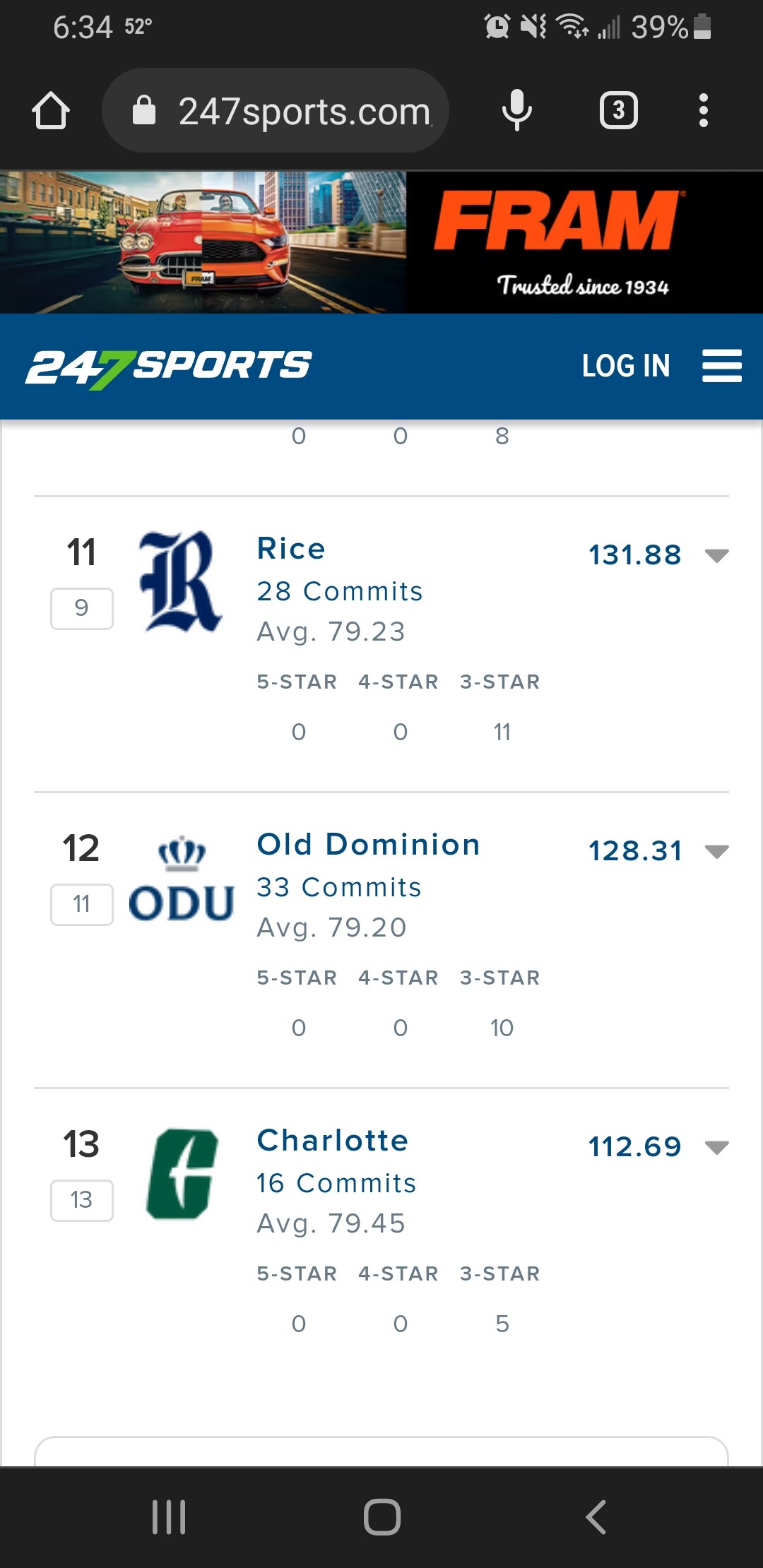Tap the Rice owls team logo
Screen dimensions: 763x1568
[x=181, y=581]
